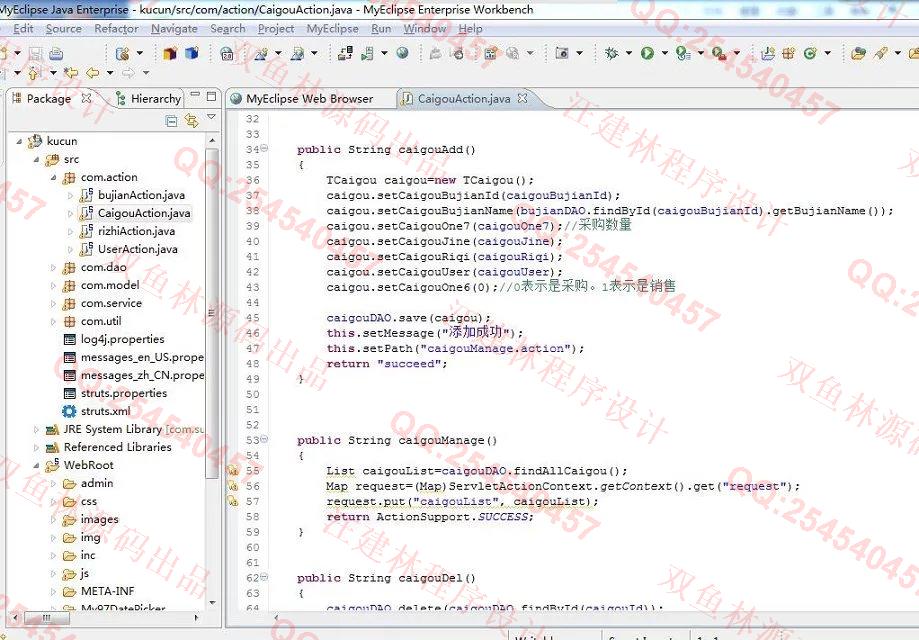Screen dimensions: 919x640
Task: Click the New Java Class green C icon
Action: tap(810, 53)
